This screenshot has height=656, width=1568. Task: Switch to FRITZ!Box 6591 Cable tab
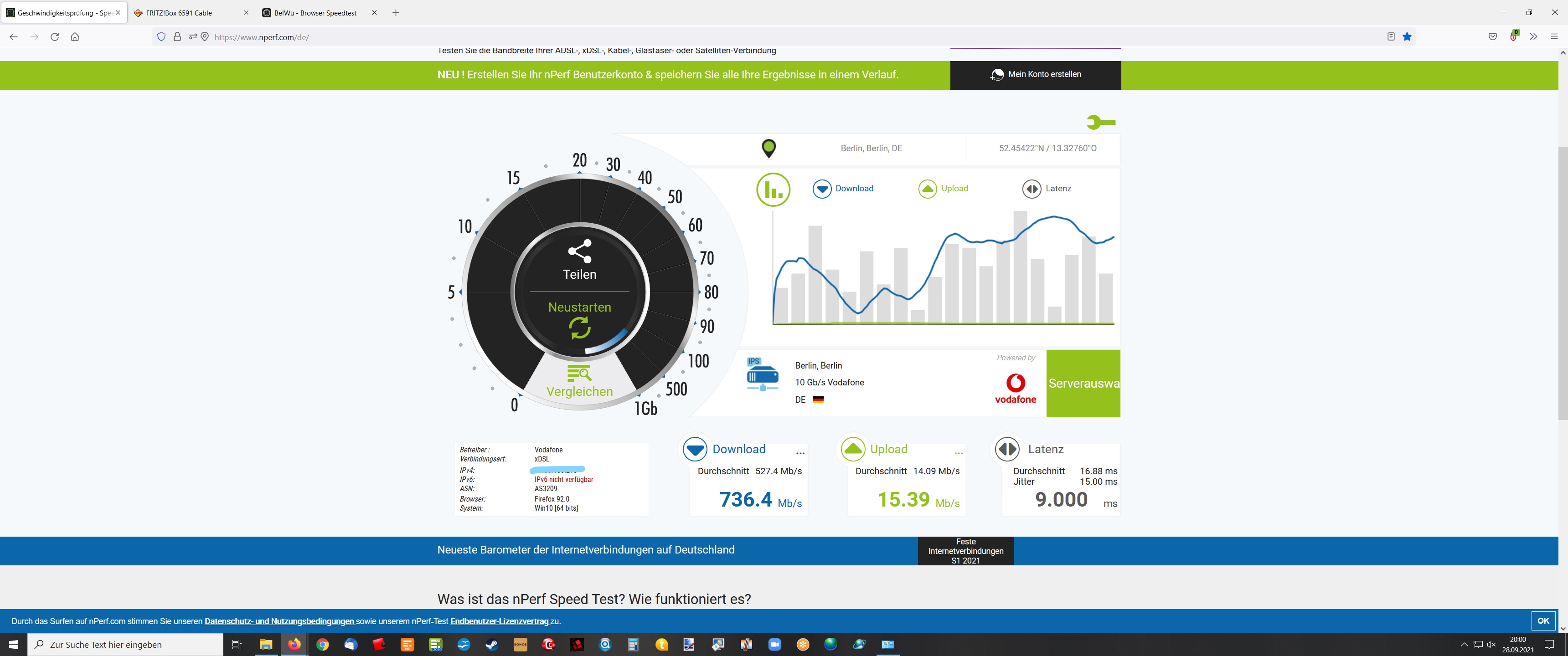point(179,13)
